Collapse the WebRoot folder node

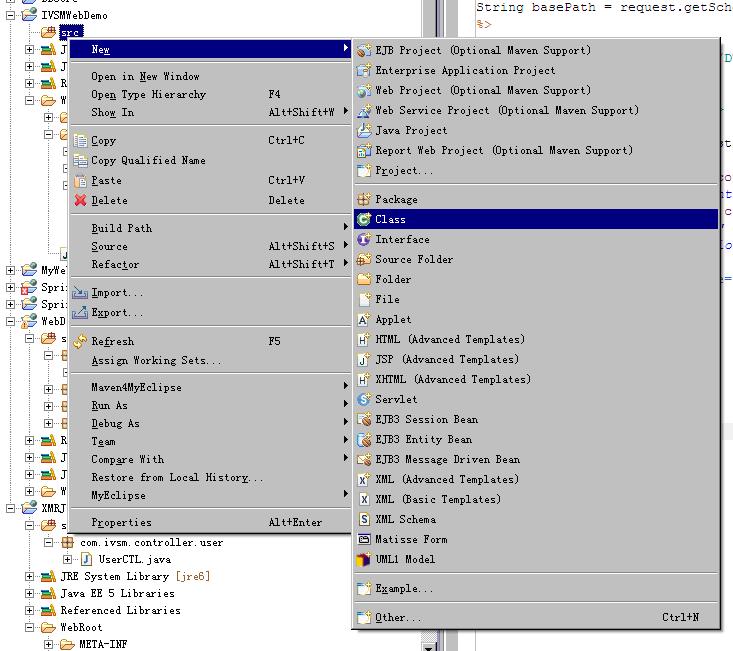point(29,627)
